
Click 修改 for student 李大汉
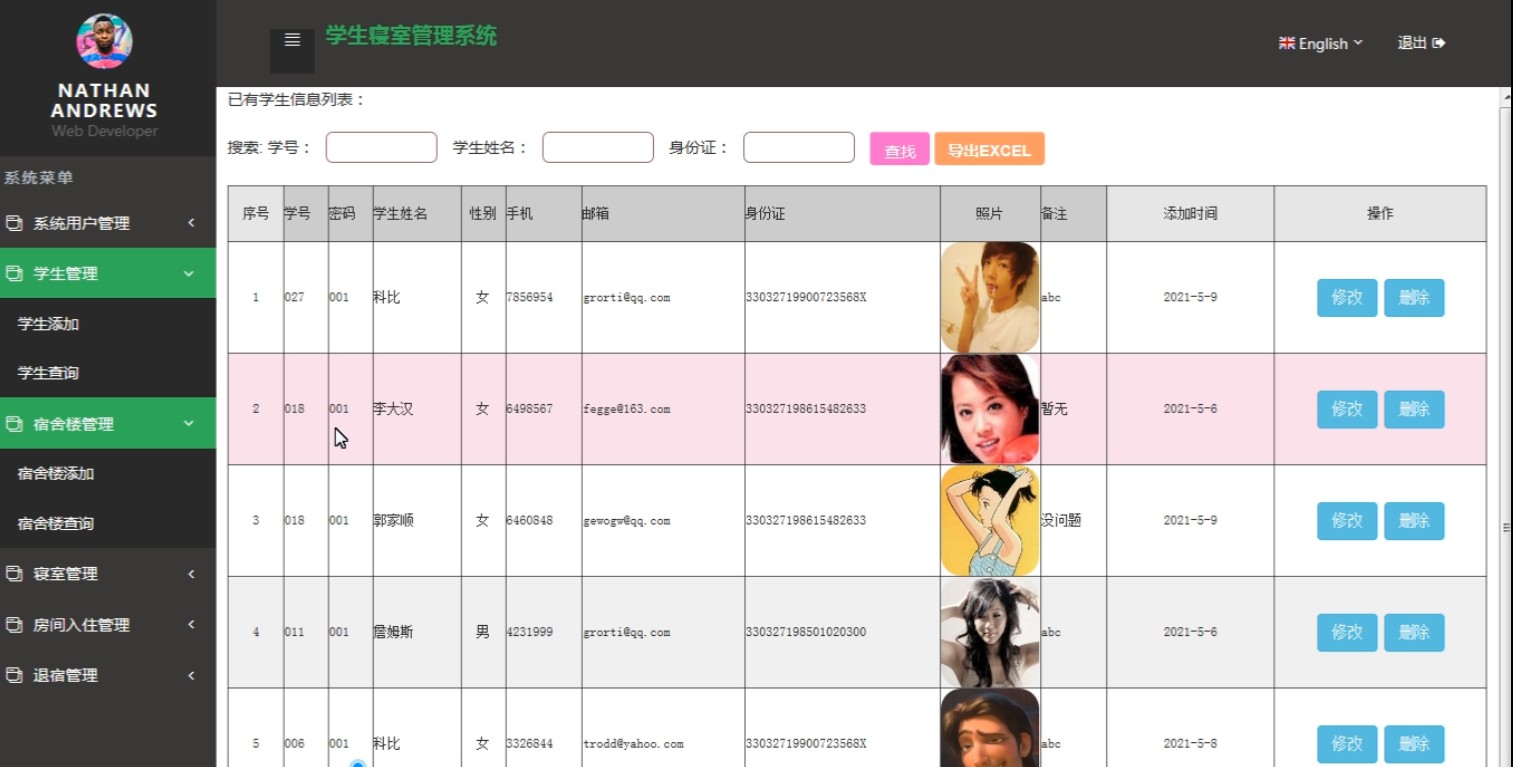click(x=1347, y=409)
